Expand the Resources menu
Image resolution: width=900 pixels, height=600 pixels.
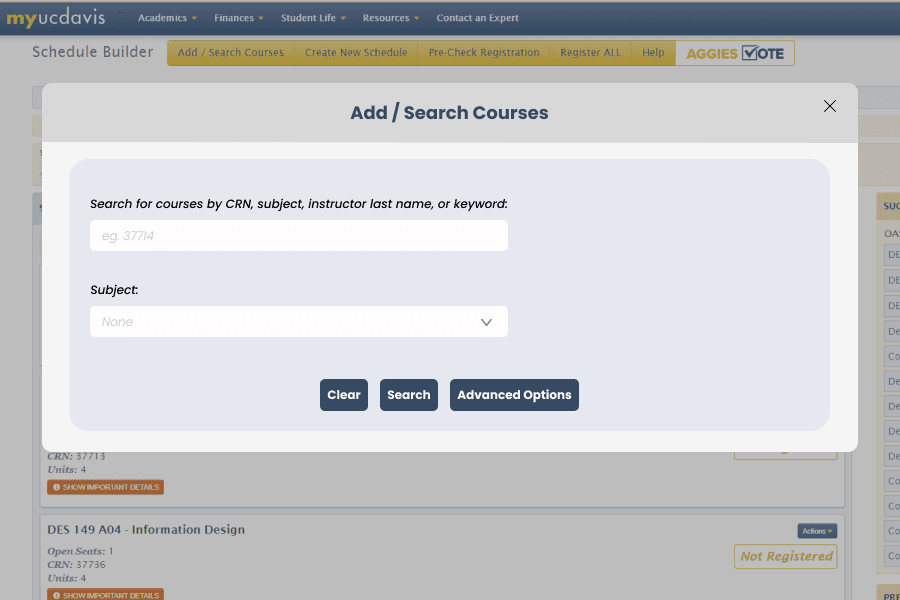pos(390,18)
